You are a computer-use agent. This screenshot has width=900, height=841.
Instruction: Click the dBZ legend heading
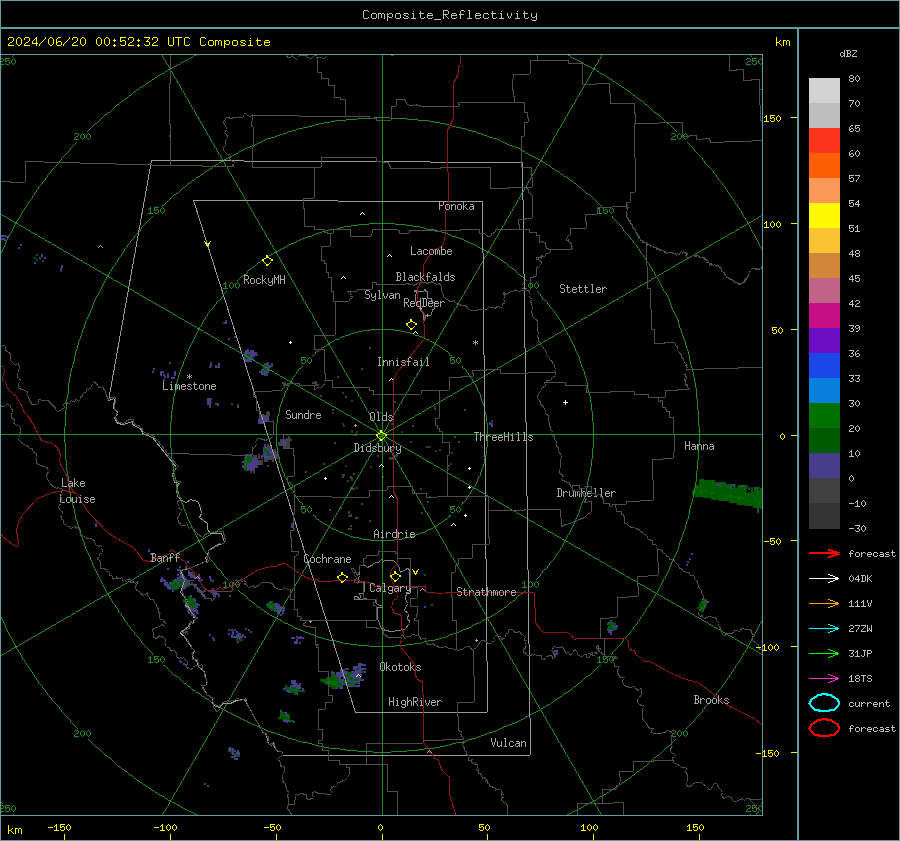[x=848, y=53]
